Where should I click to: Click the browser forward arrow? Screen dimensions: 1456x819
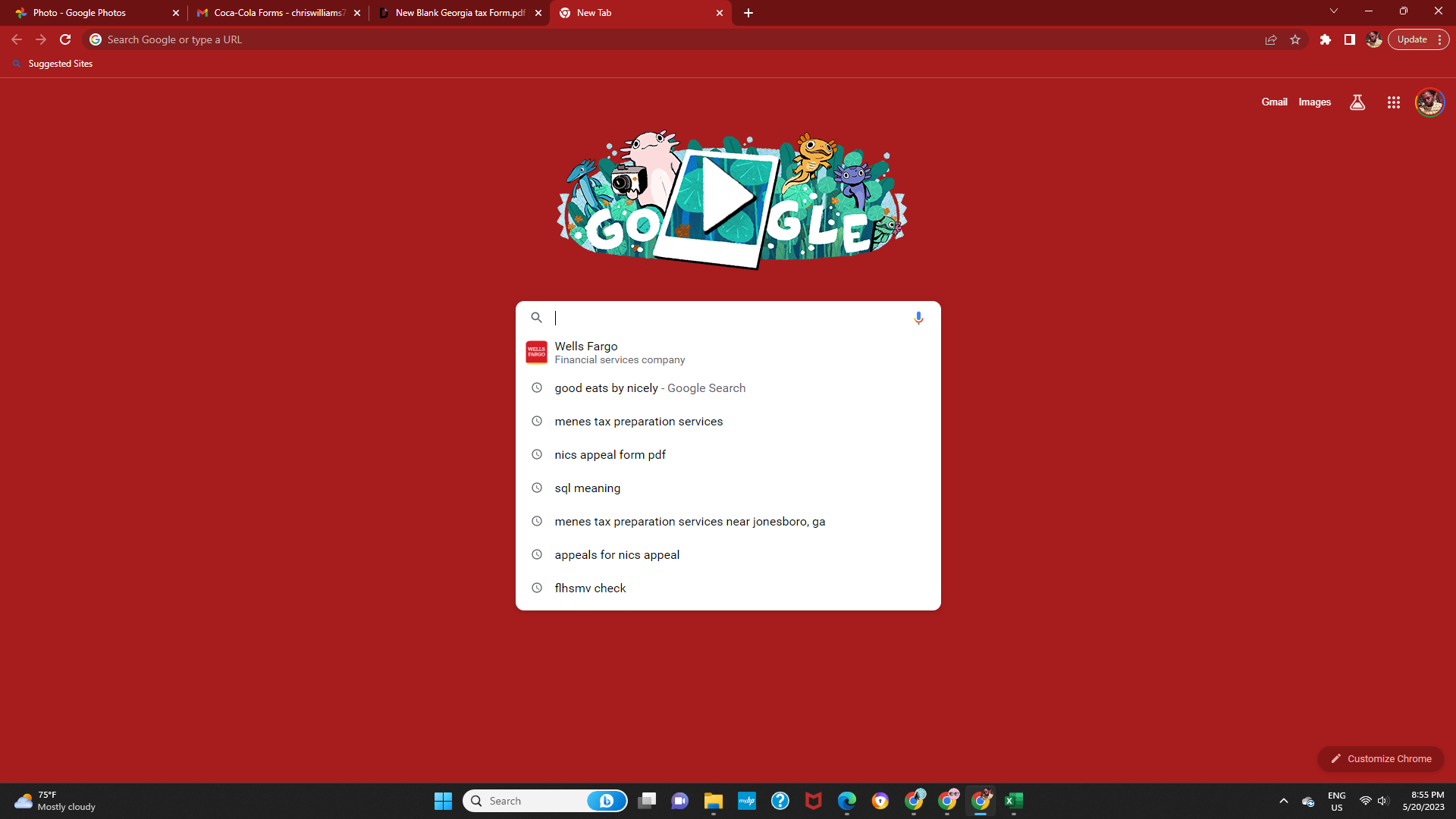[x=41, y=39]
